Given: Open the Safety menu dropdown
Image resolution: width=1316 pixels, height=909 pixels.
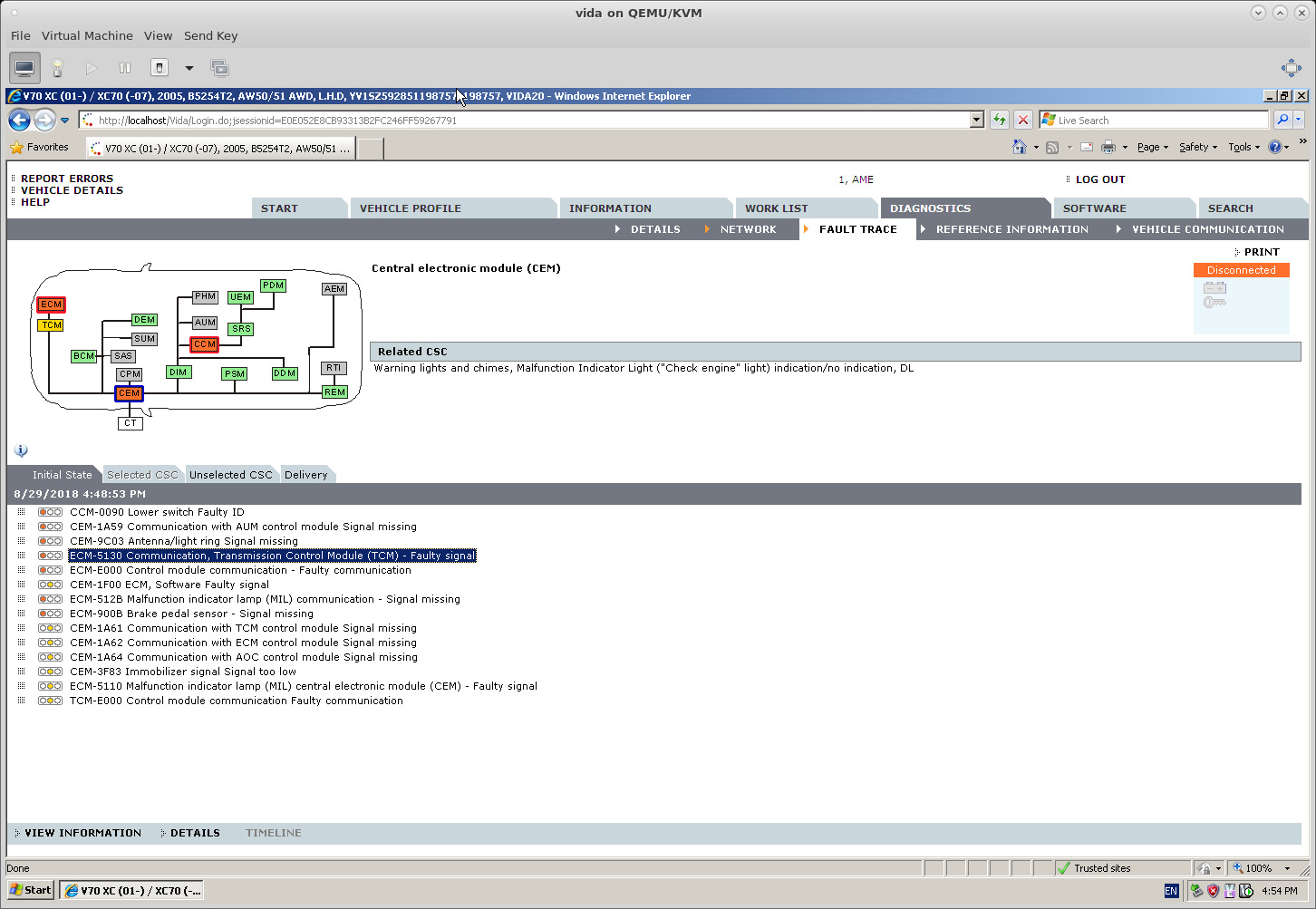Looking at the screenshot, I should [1198, 147].
